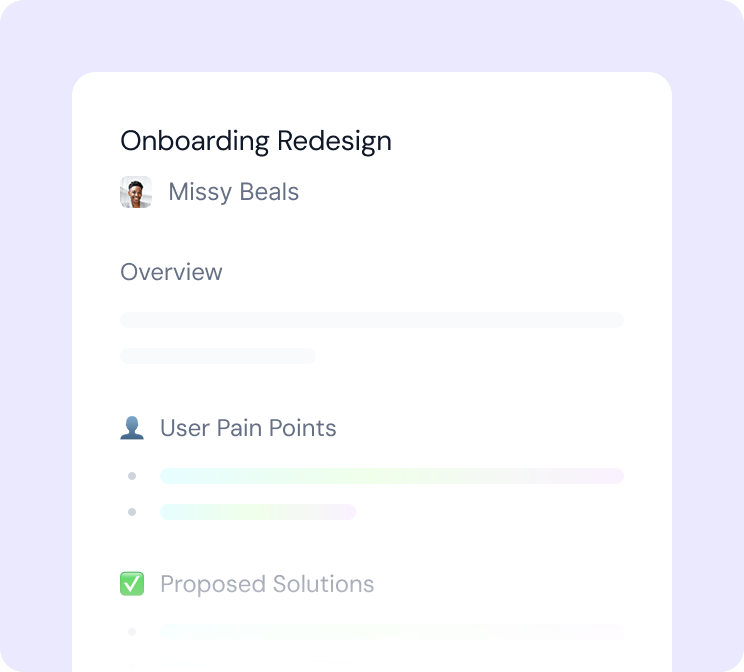Click the second bullet dot under User Pain Points
744x672 pixels.
pos(132,512)
